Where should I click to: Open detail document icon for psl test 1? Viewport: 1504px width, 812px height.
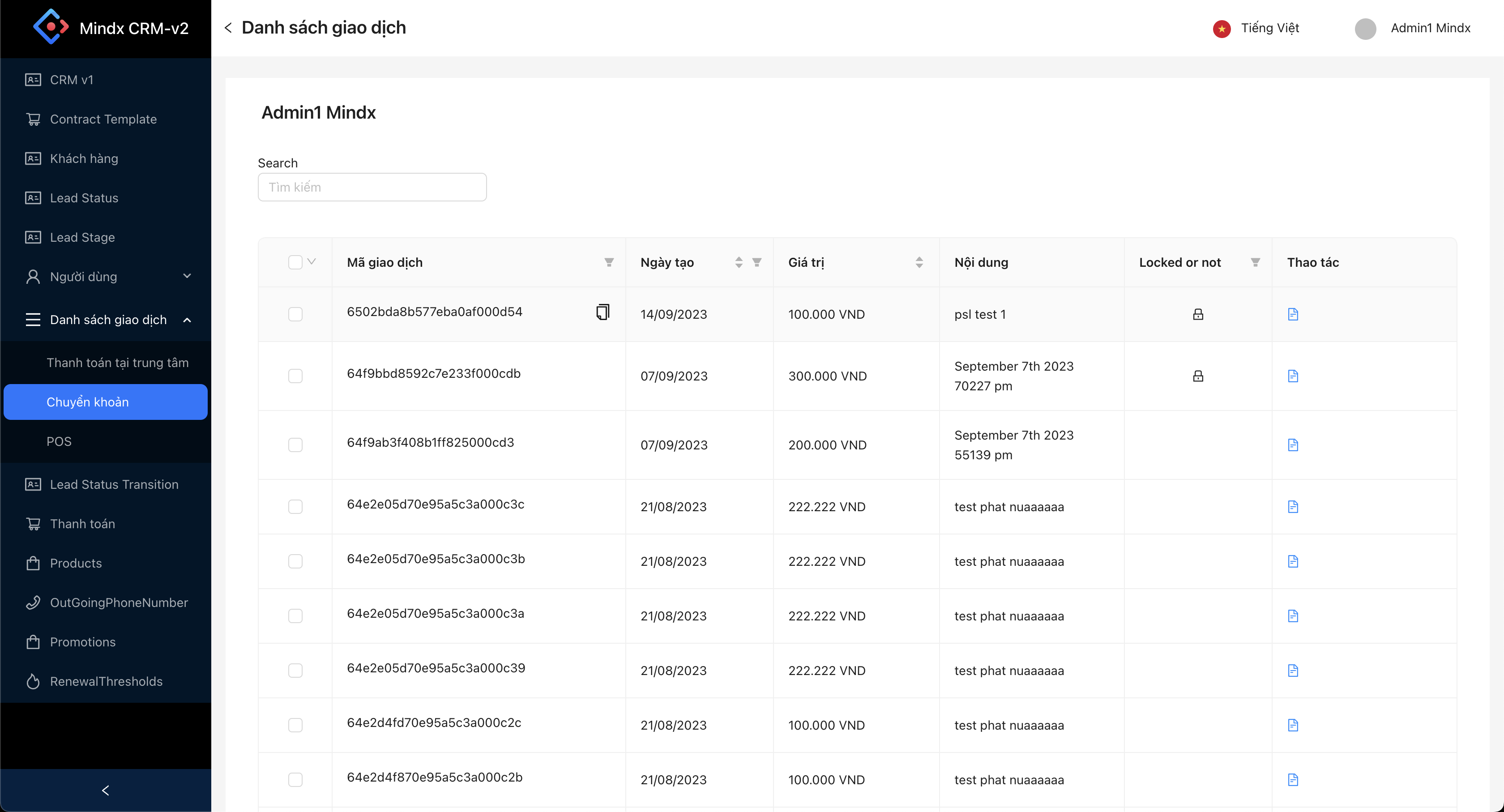click(1293, 314)
